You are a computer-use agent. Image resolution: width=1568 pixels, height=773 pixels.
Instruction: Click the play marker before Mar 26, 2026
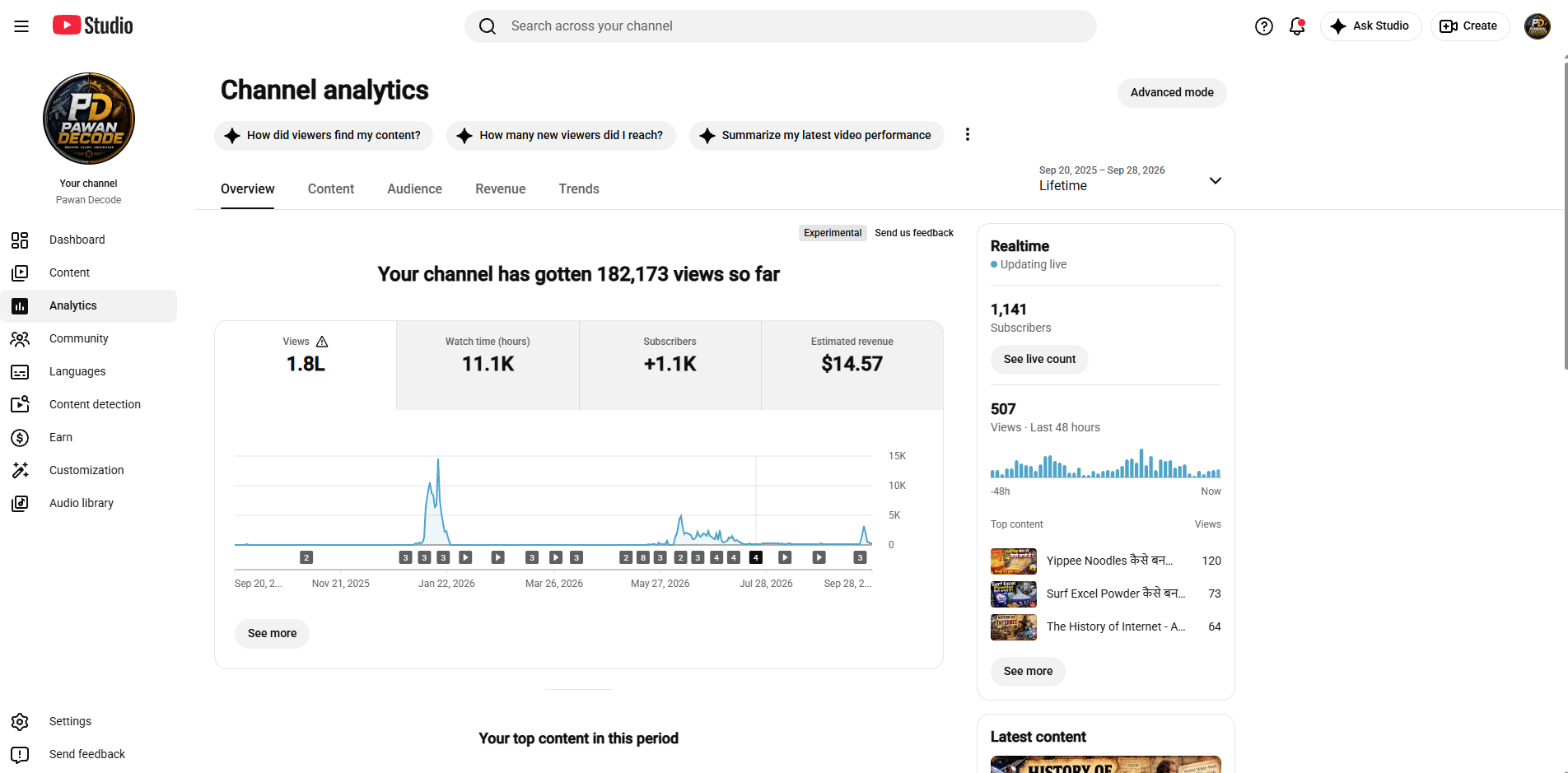click(497, 557)
